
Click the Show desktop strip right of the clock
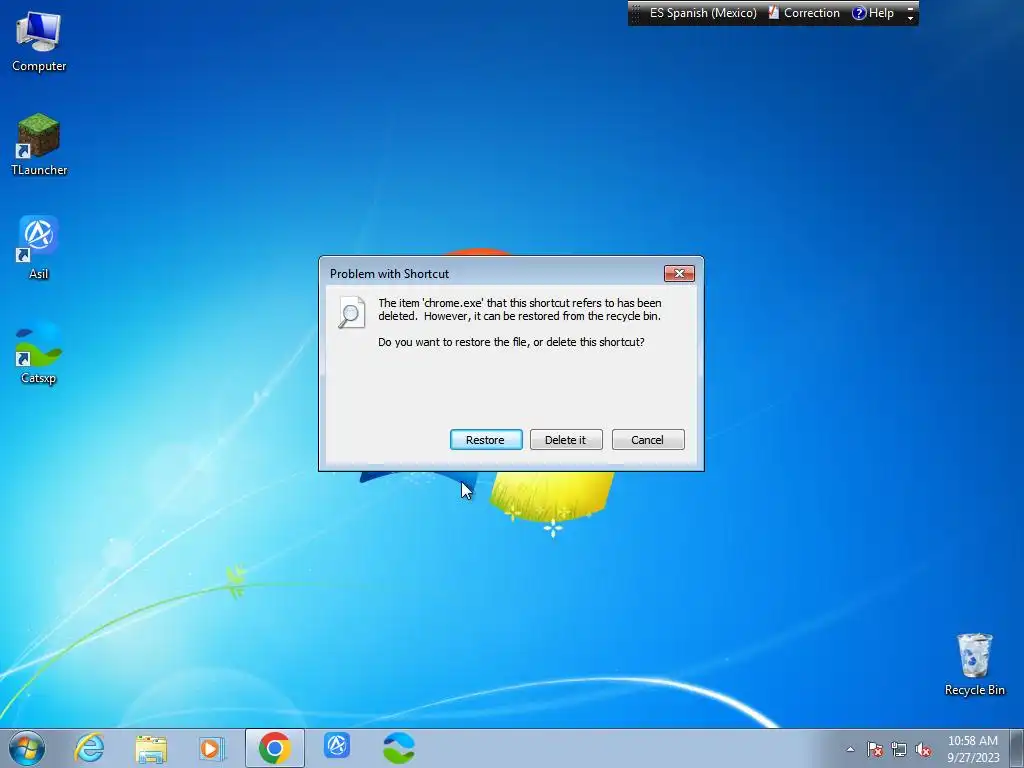pos(1019,748)
